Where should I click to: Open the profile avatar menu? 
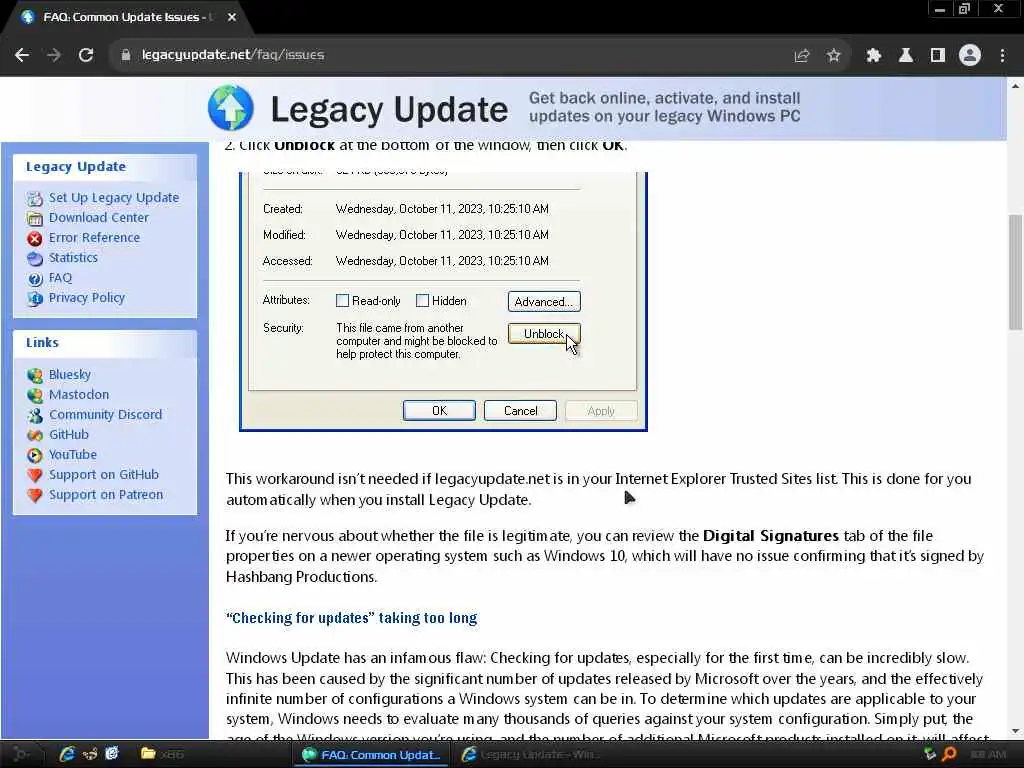(970, 56)
